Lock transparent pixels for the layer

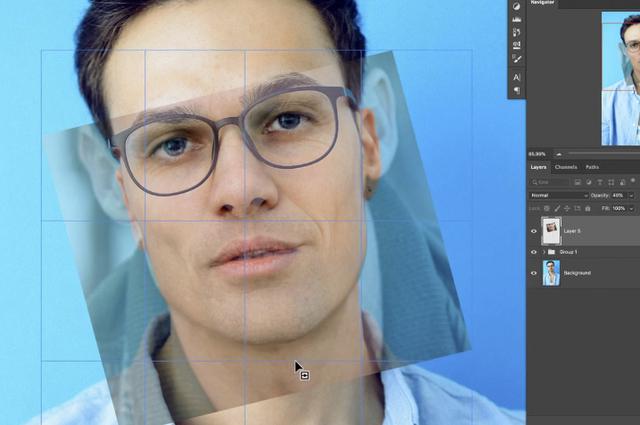click(x=547, y=209)
